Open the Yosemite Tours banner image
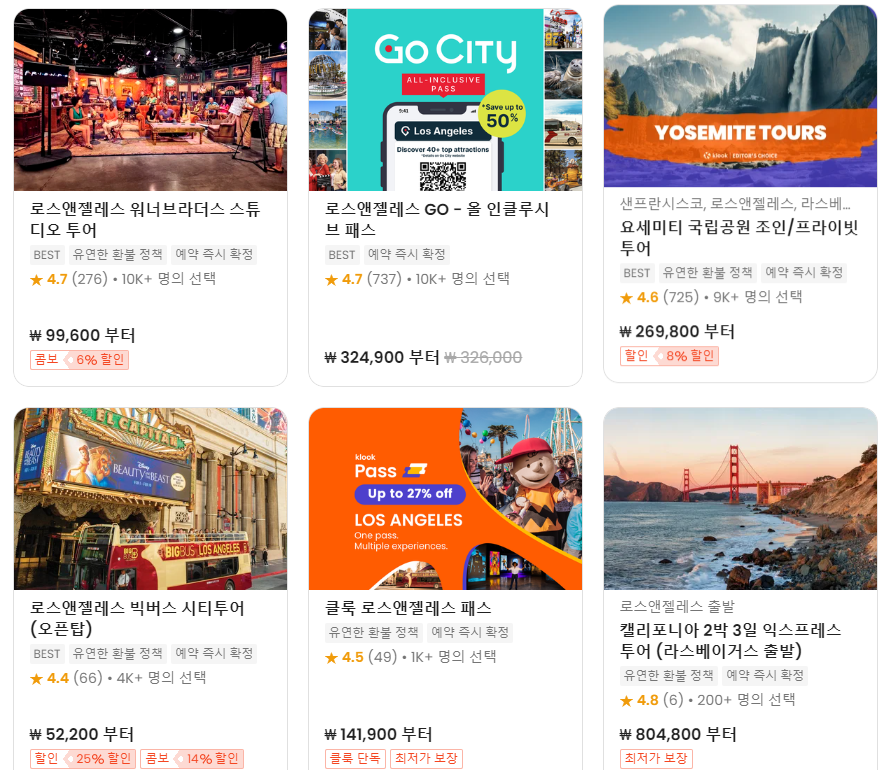Screen dimensions: 887x770 (x=740, y=96)
